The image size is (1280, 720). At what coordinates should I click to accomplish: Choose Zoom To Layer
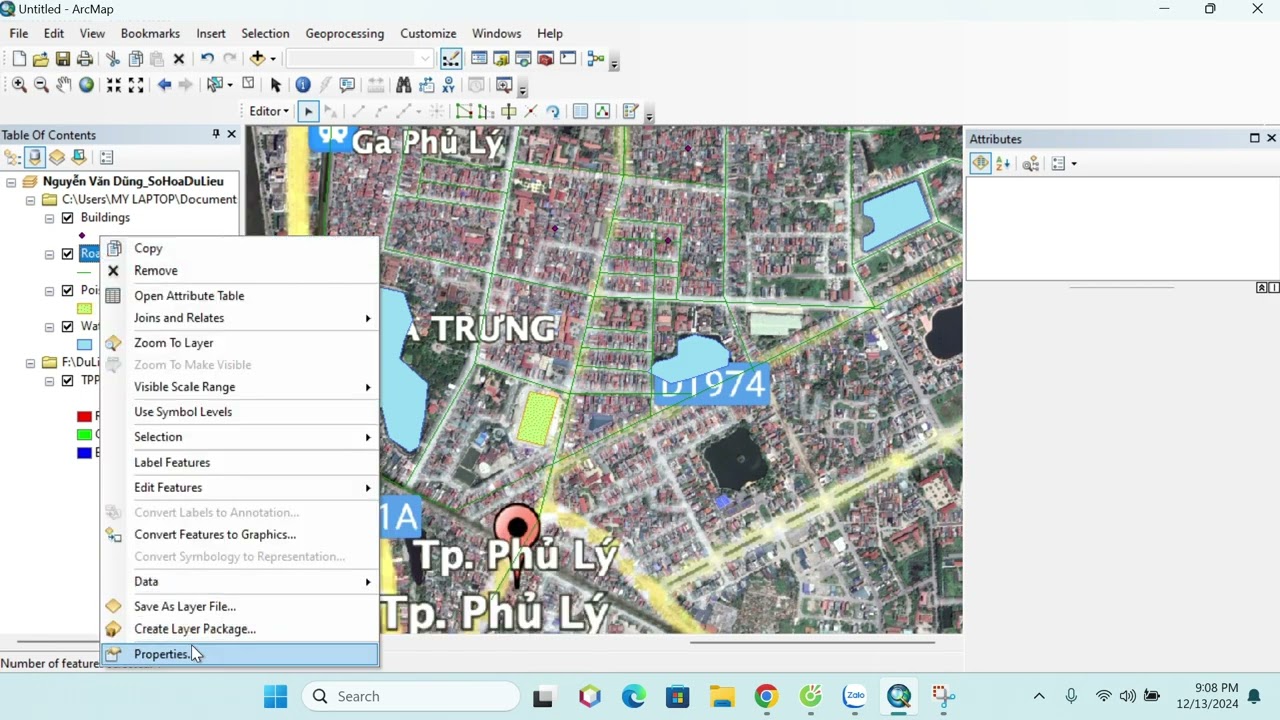click(x=240, y=343)
